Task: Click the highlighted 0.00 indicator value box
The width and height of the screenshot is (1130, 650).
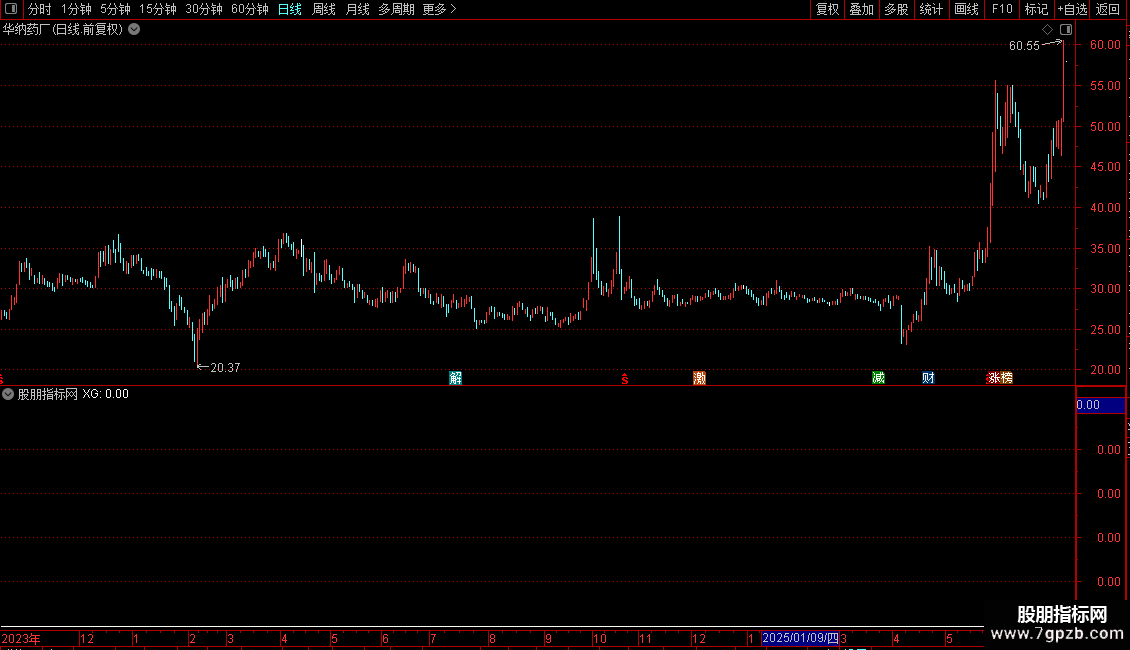Action: [x=1100, y=405]
